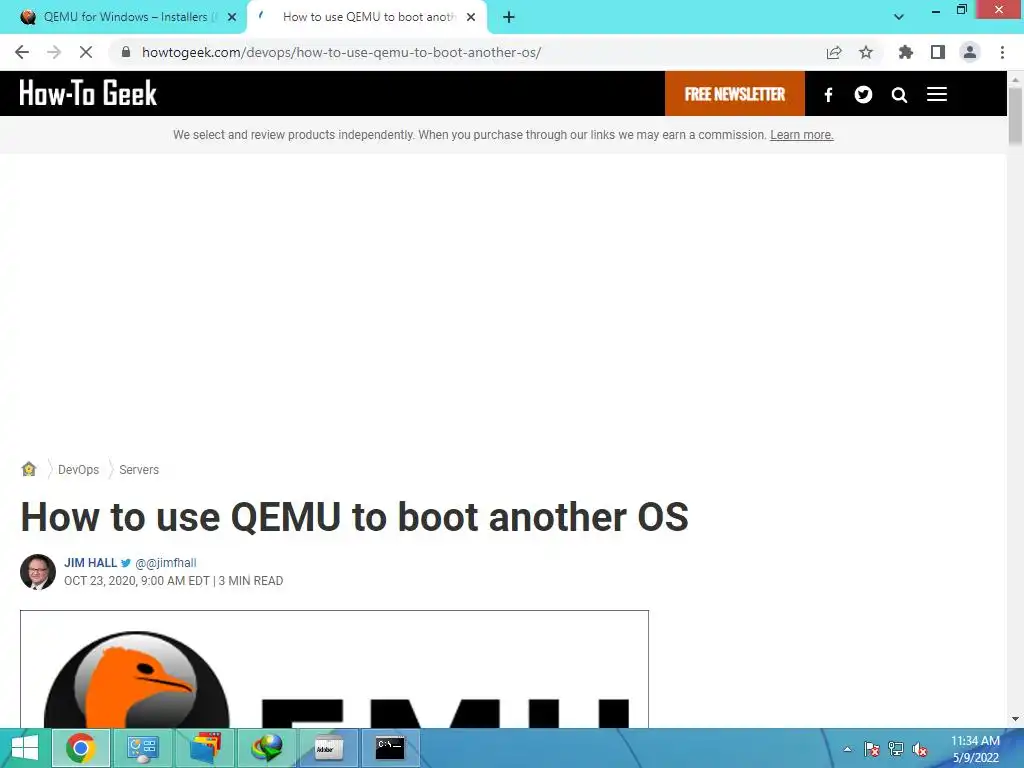Close the How to use QEMU tab
This screenshot has width=1024, height=768.
coord(471,18)
